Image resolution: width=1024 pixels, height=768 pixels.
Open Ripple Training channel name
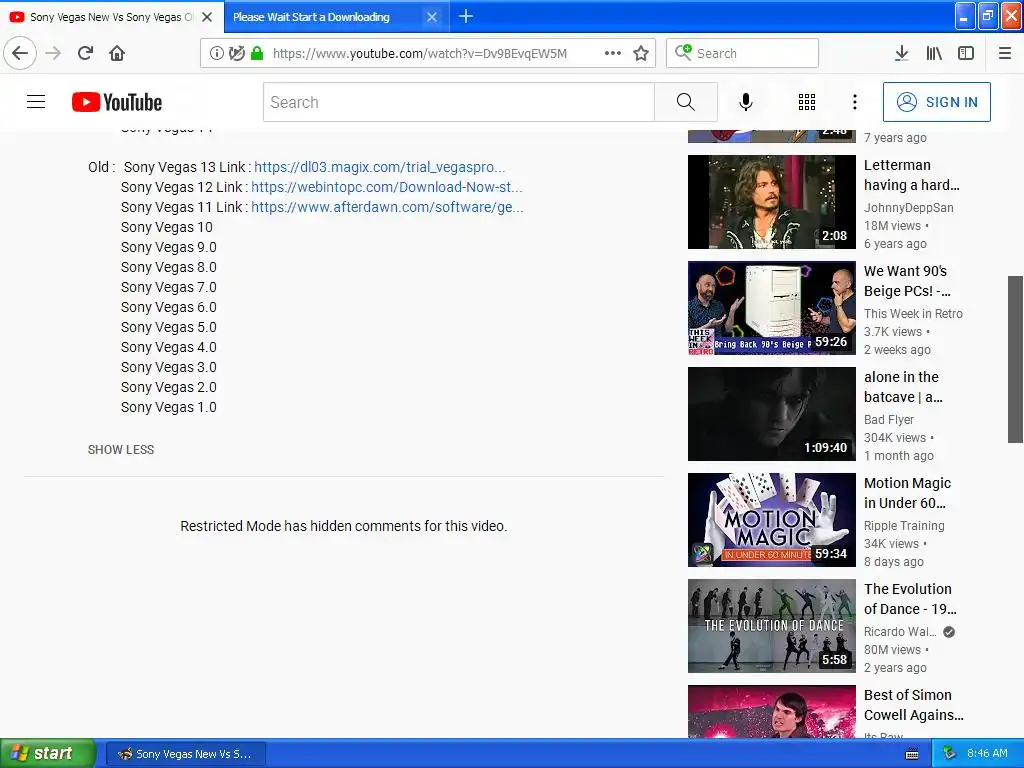pyautogui.click(x=904, y=526)
